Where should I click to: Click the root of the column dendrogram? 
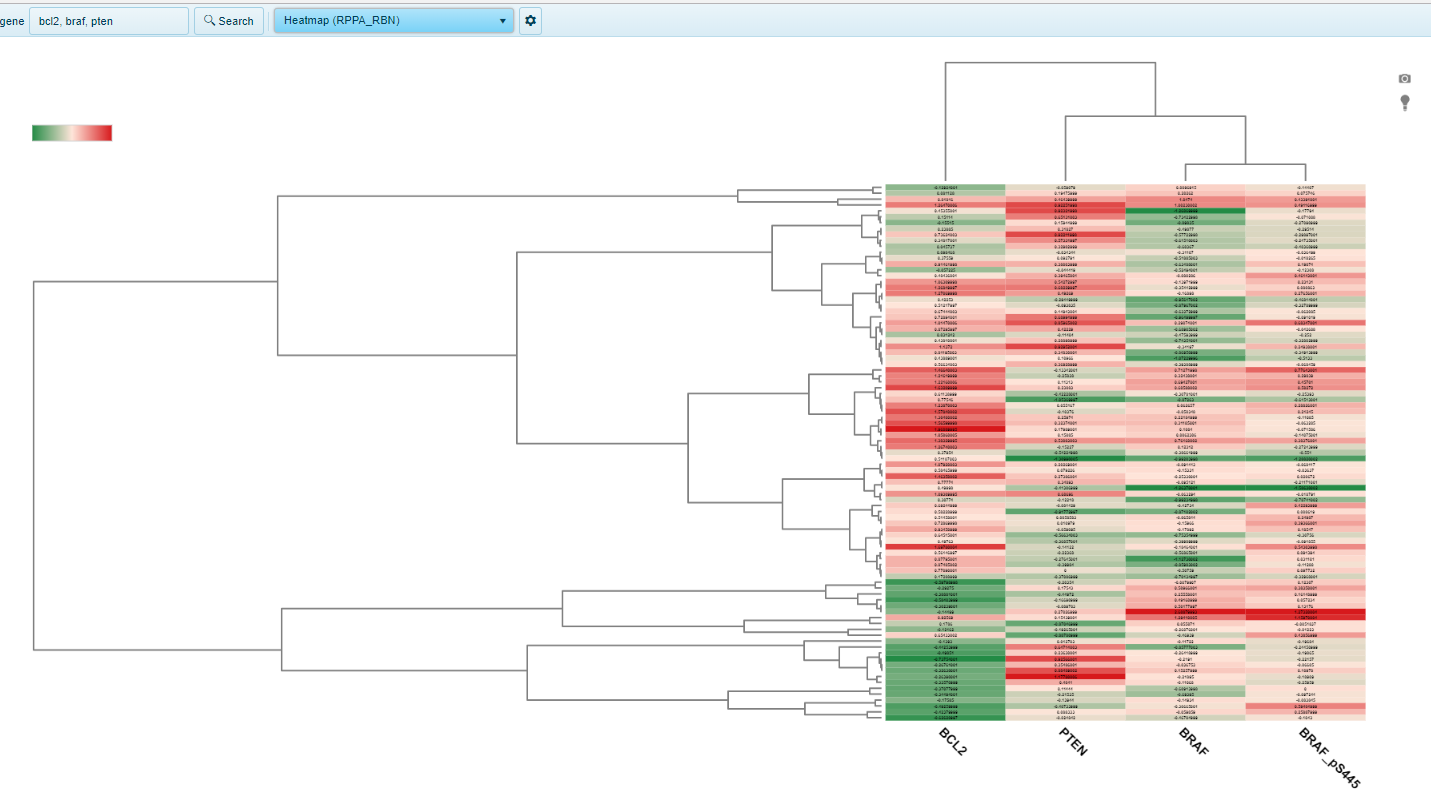click(1050, 63)
